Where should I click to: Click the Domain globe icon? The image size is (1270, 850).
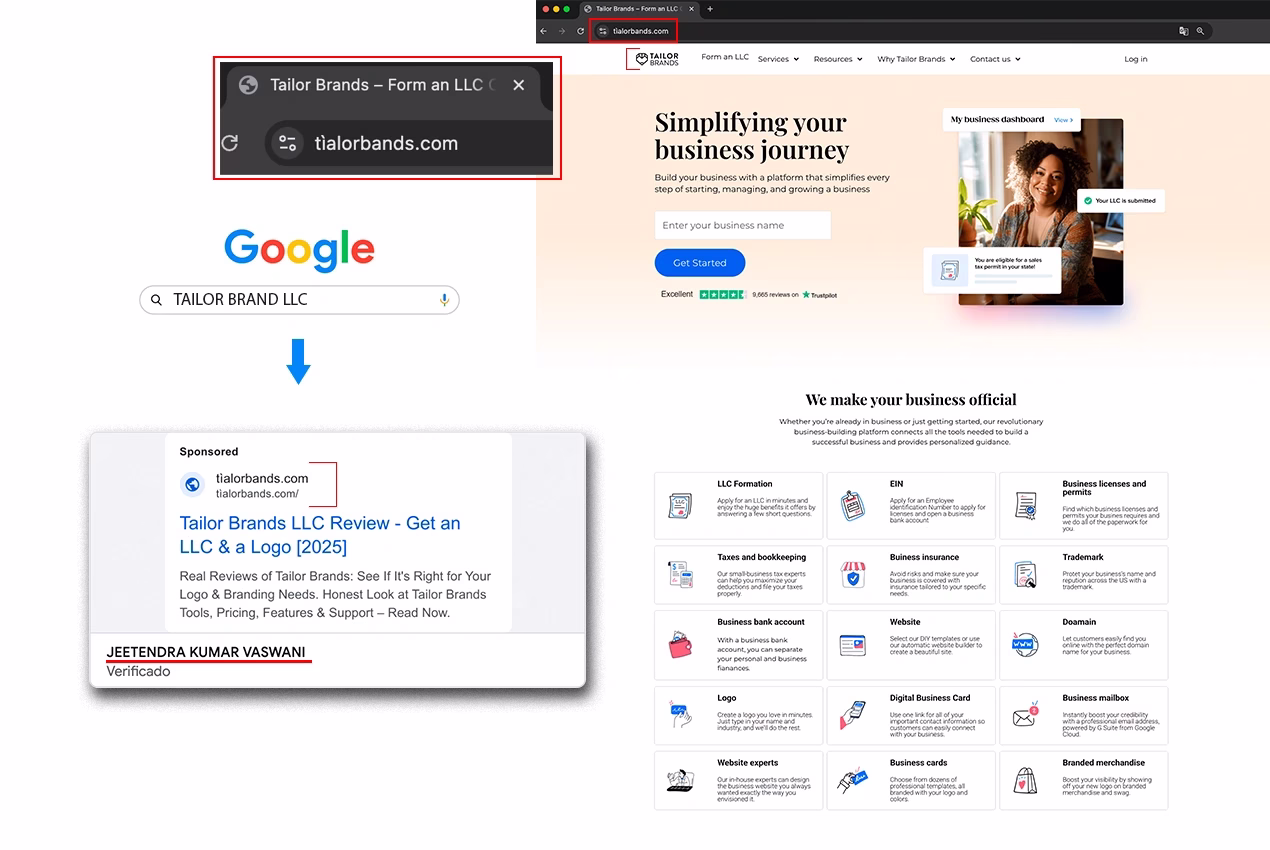[1025, 645]
